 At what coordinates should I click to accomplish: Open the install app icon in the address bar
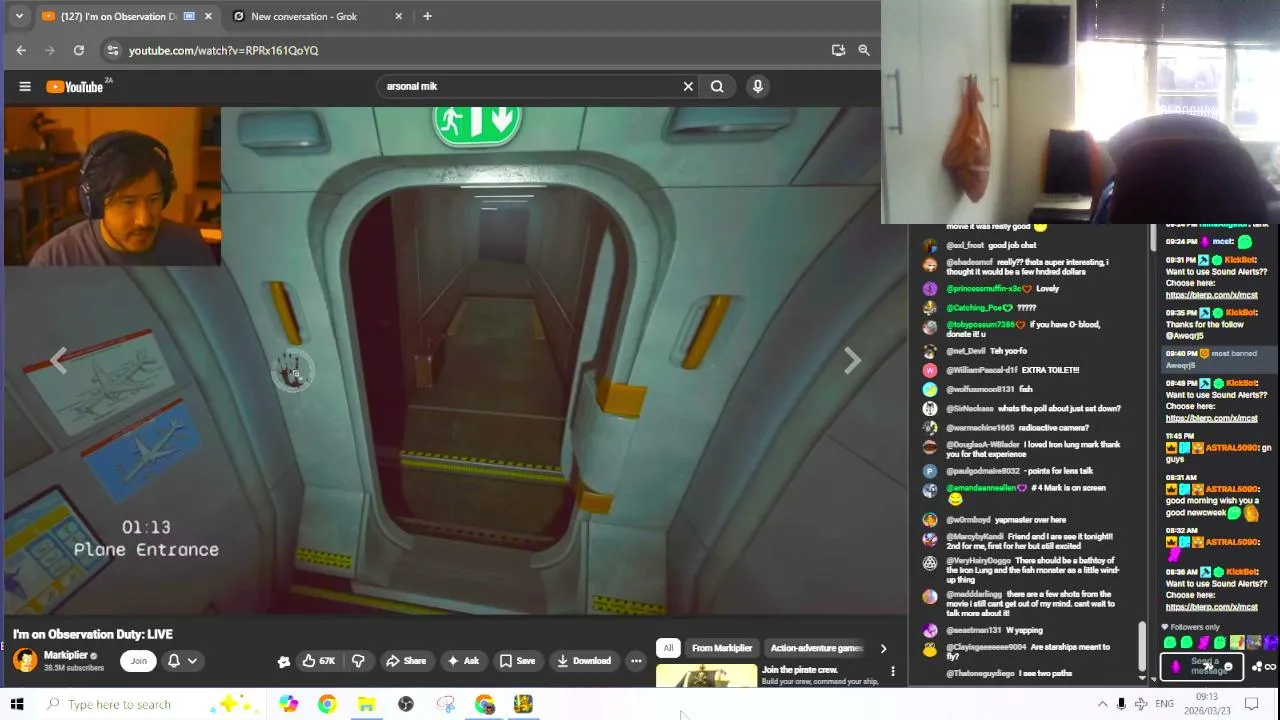pos(838,50)
